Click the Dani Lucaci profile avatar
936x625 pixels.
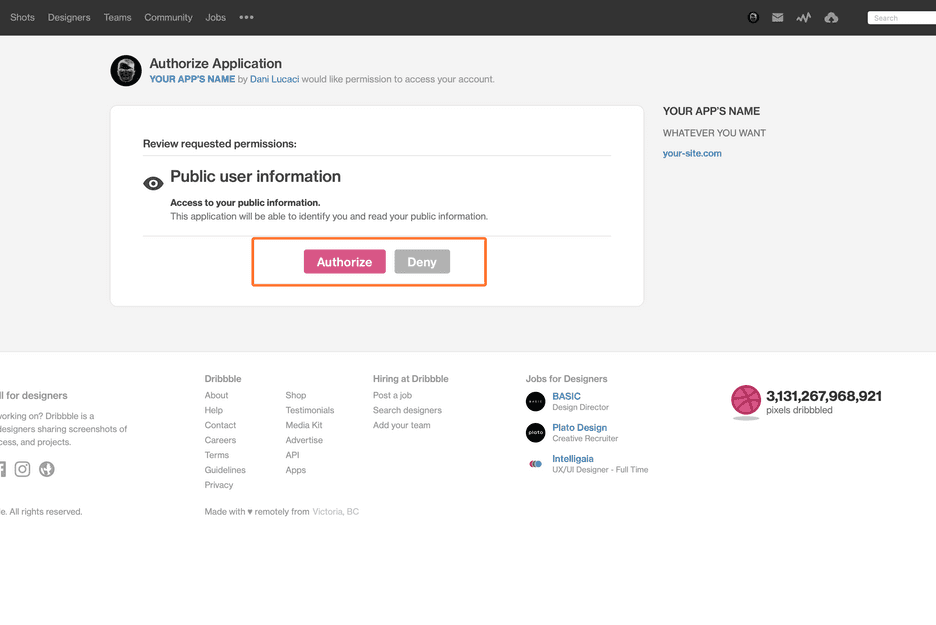[x=126, y=70]
